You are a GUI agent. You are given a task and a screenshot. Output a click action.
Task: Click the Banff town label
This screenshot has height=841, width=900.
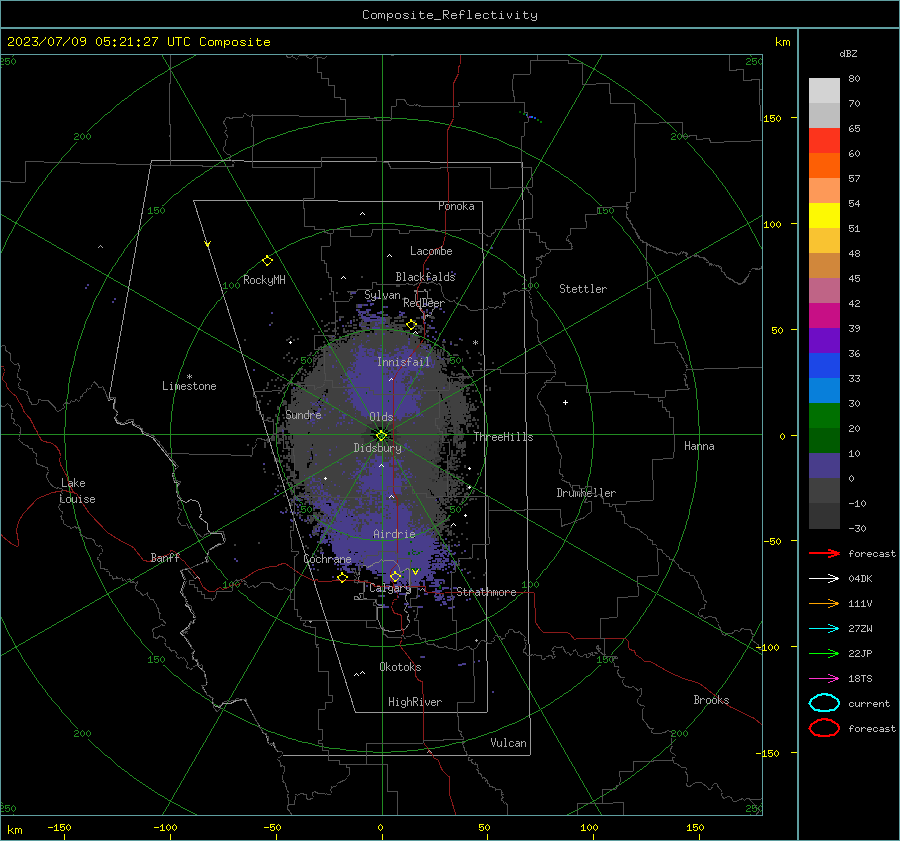[x=165, y=557]
